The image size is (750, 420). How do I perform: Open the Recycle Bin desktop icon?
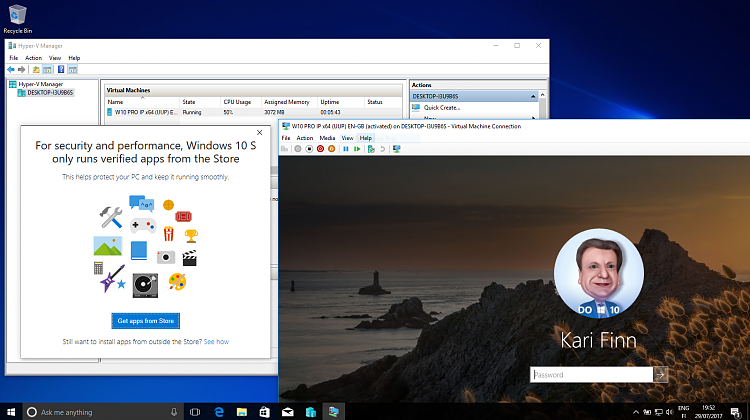pos(17,19)
